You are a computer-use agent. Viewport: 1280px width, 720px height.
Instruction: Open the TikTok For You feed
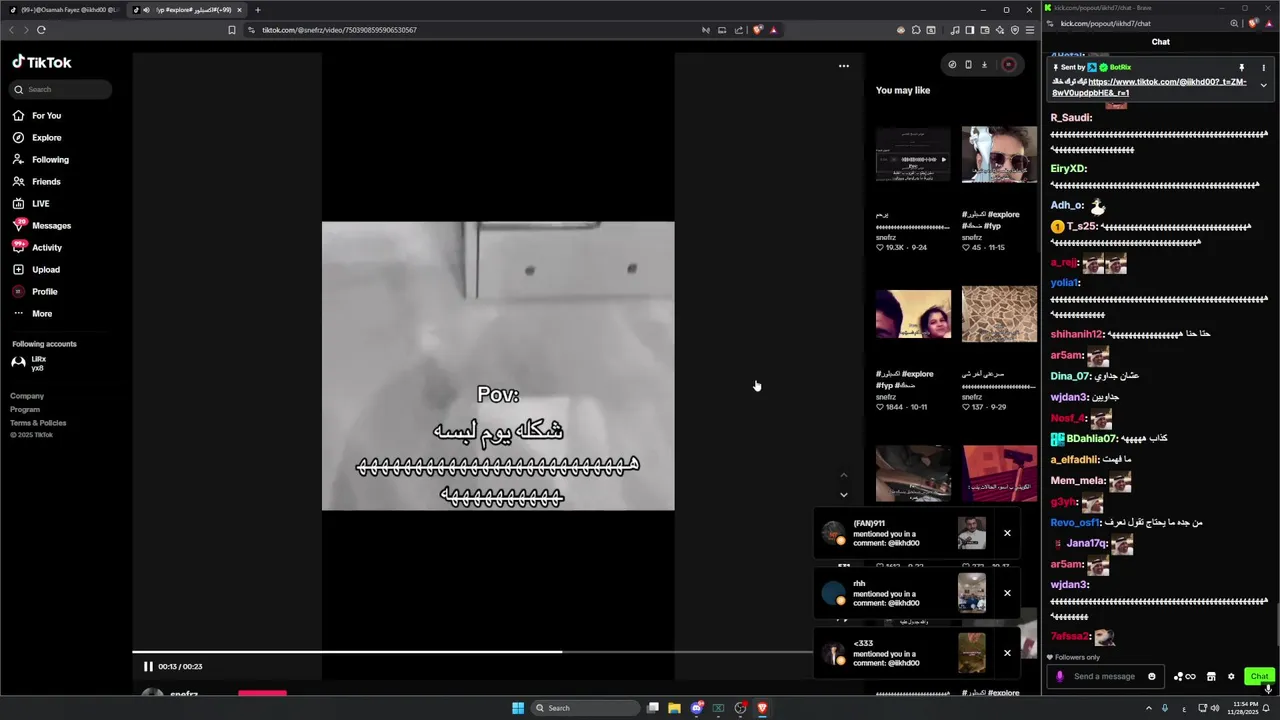pyautogui.click(x=38, y=116)
